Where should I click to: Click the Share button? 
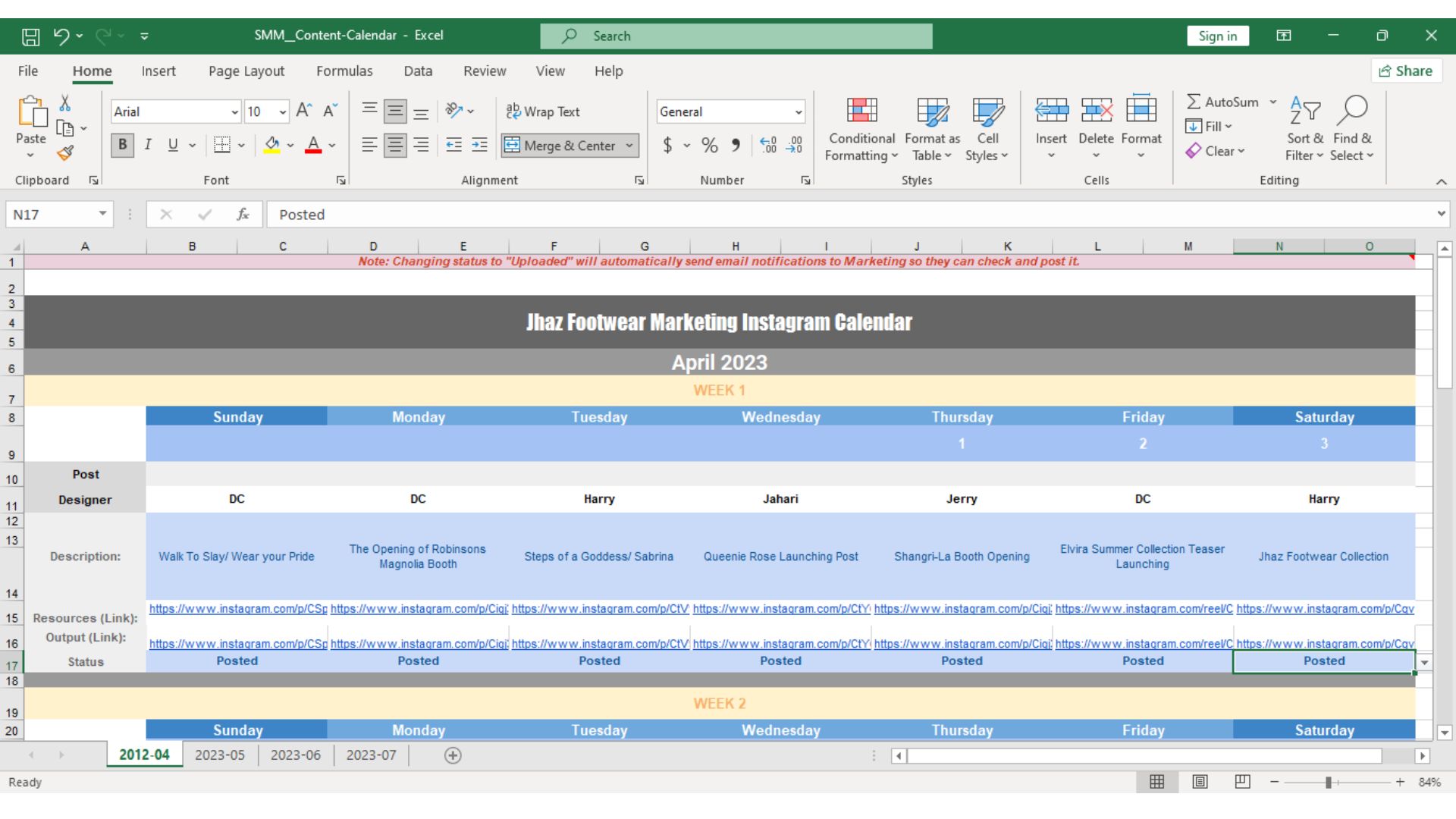point(1406,71)
